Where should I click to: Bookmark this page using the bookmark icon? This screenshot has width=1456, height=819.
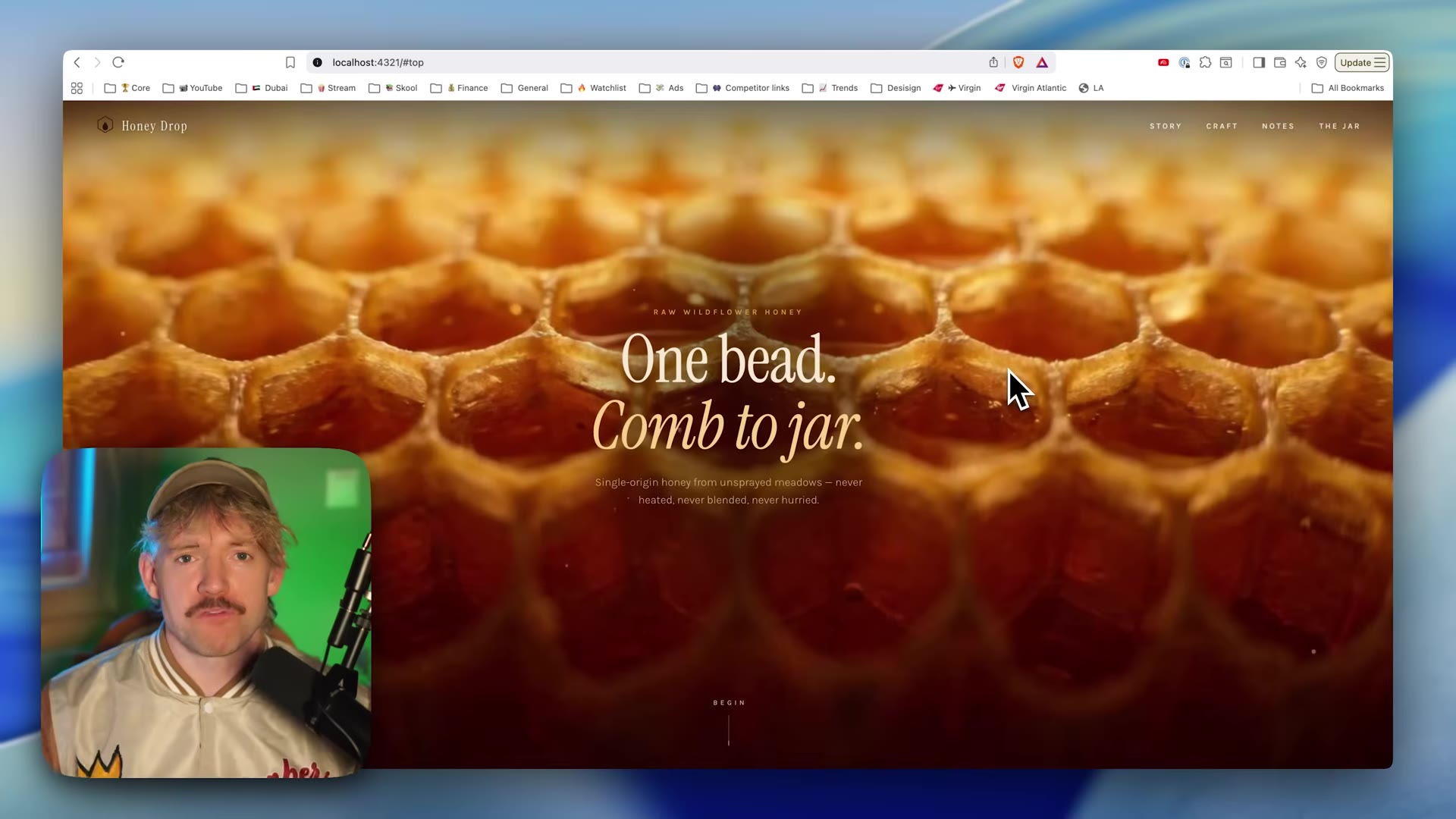tap(290, 62)
